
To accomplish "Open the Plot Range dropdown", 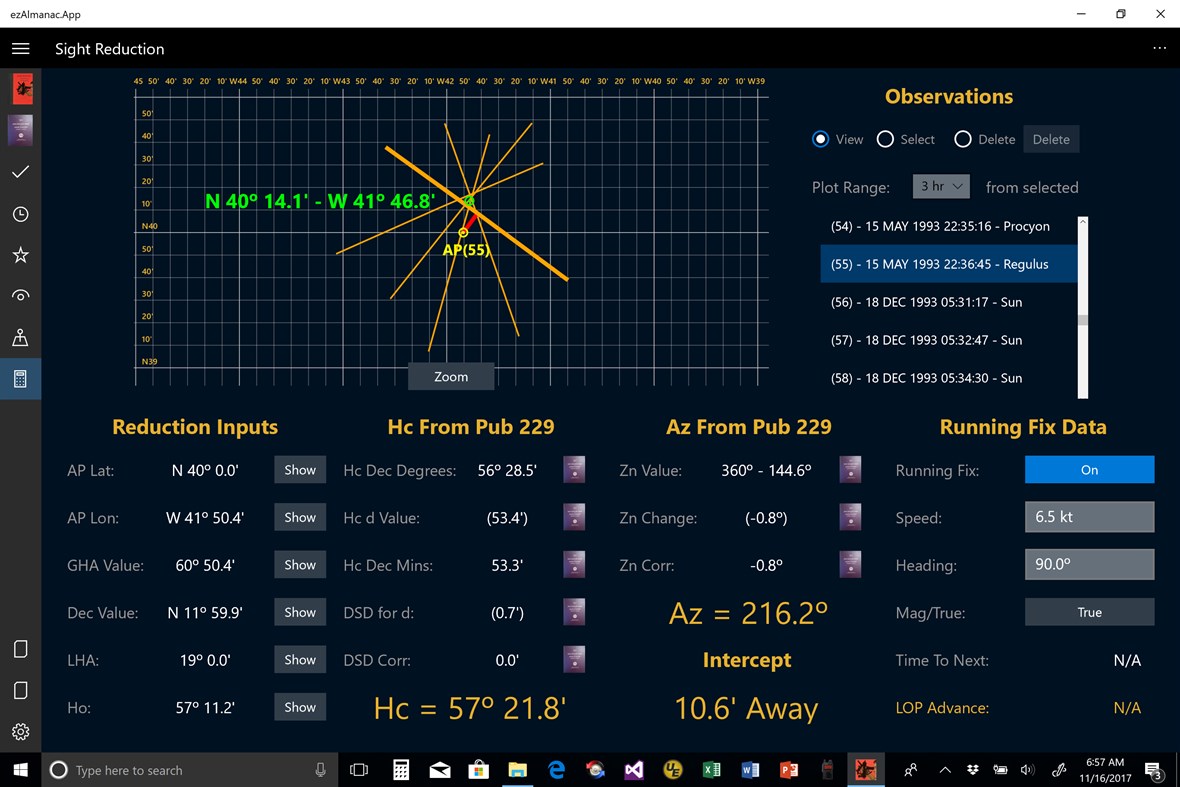I will 940,186.
